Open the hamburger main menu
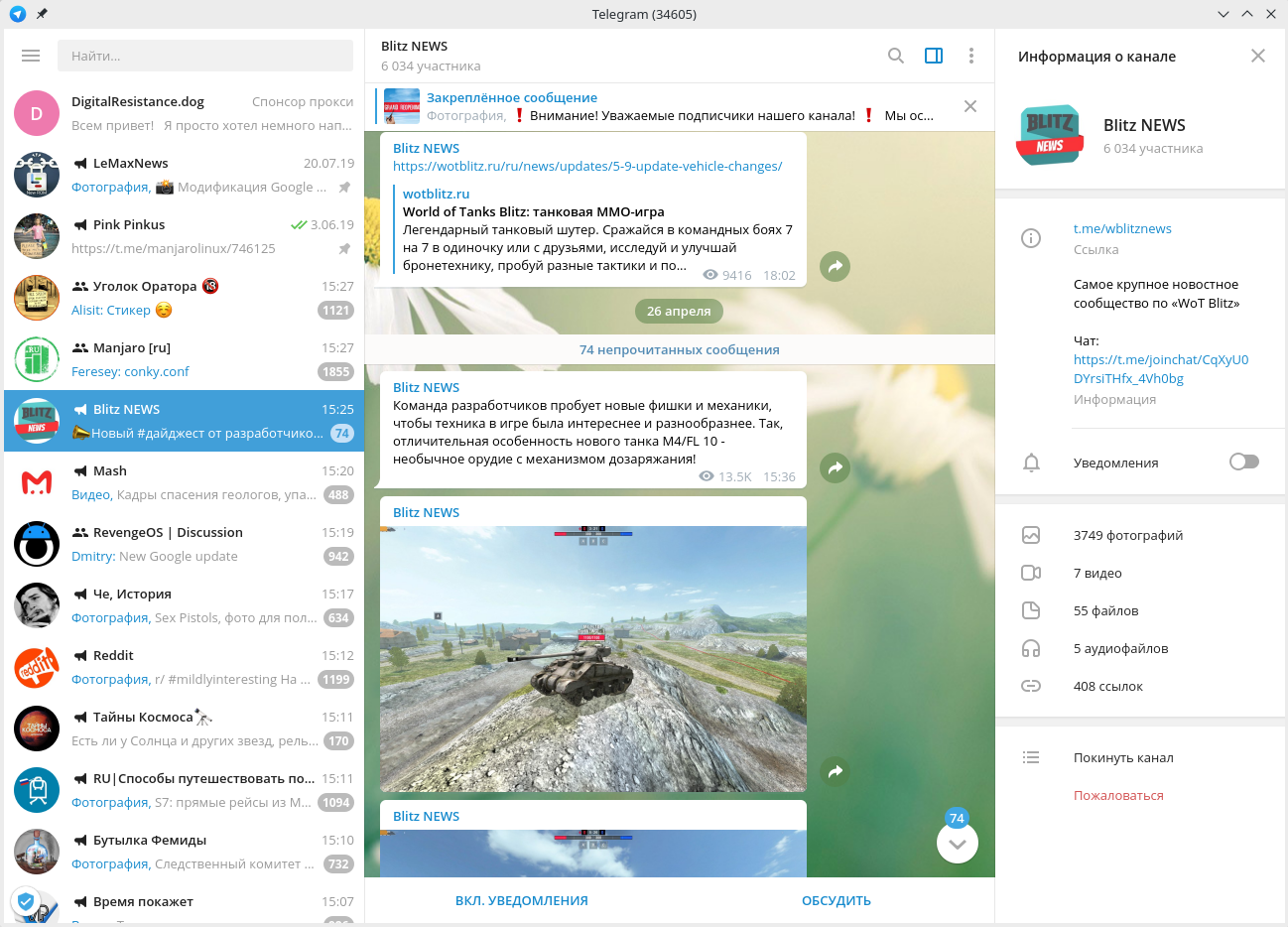The width and height of the screenshot is (1288, 927). pos(31,56)
